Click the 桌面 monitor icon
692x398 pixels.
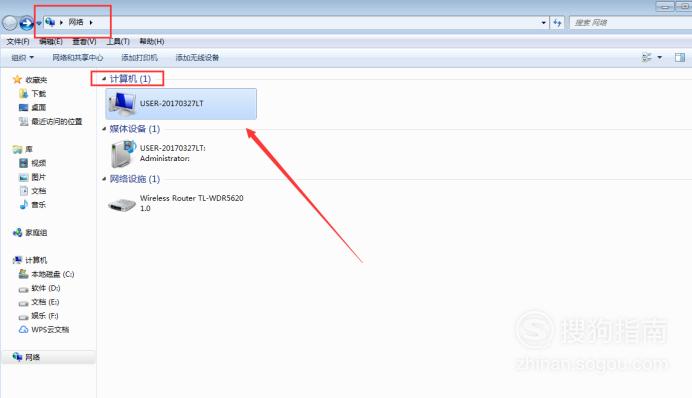pyautogui.click(x=23, y=107)
